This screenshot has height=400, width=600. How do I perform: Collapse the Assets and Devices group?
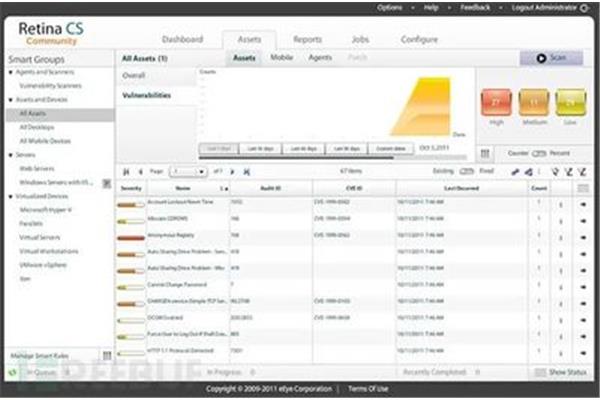tap(11, 100)
